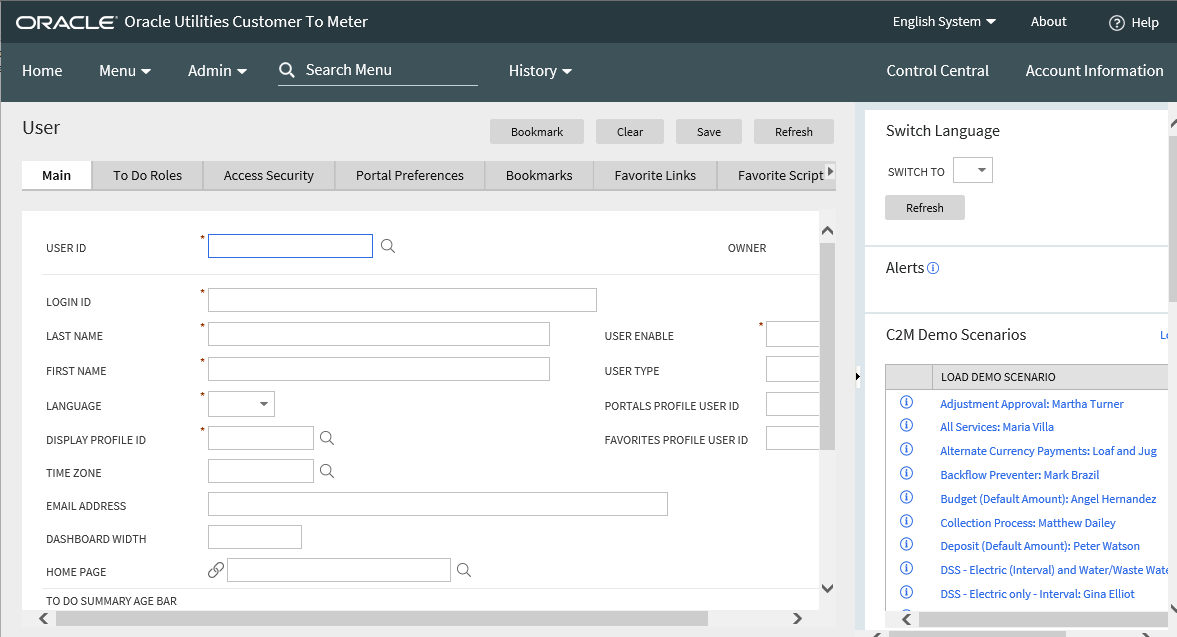
Task: Open the Switch To language dropdown
Action: (973, 170)
